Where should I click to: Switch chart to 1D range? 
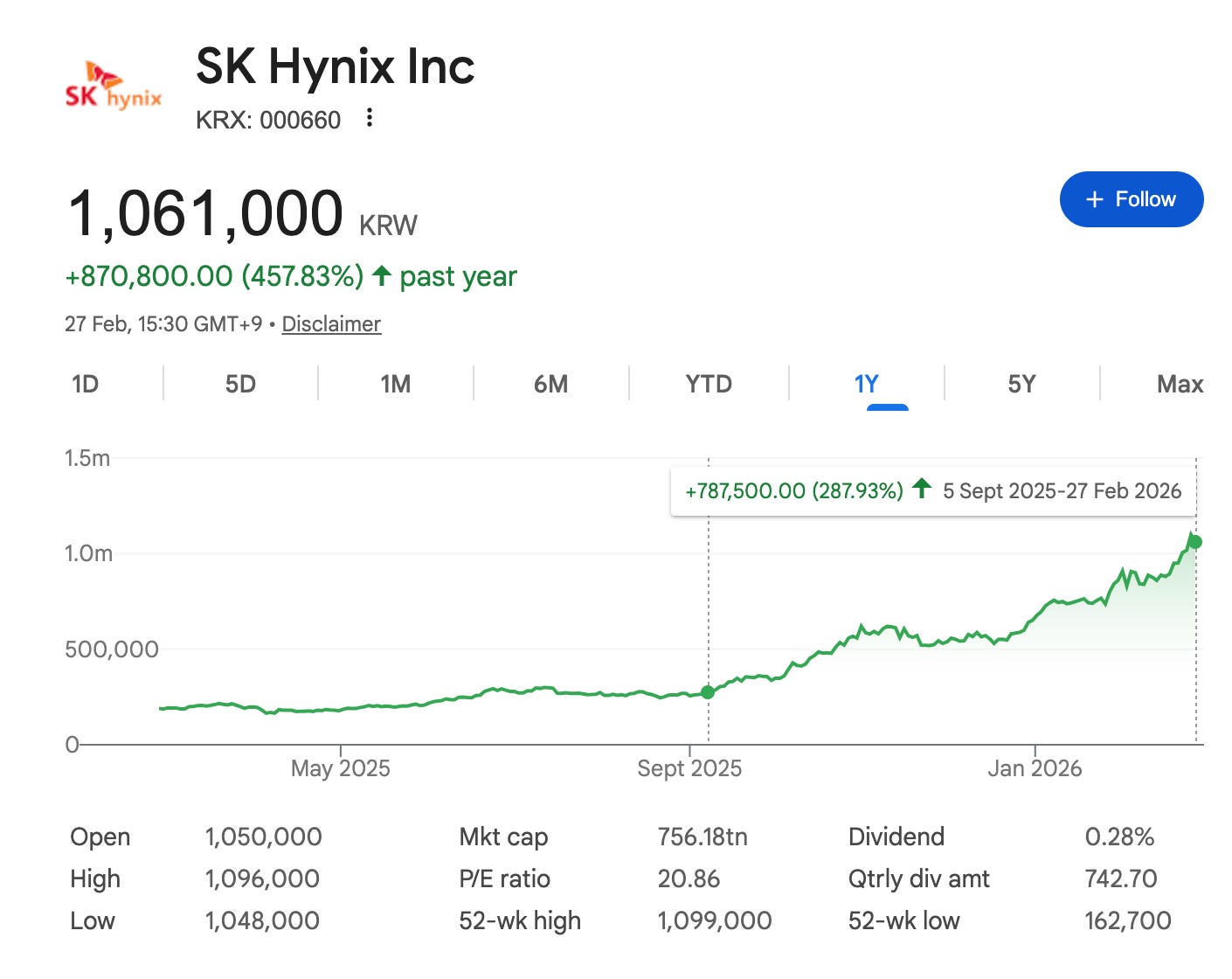click(x=85, y=385)
